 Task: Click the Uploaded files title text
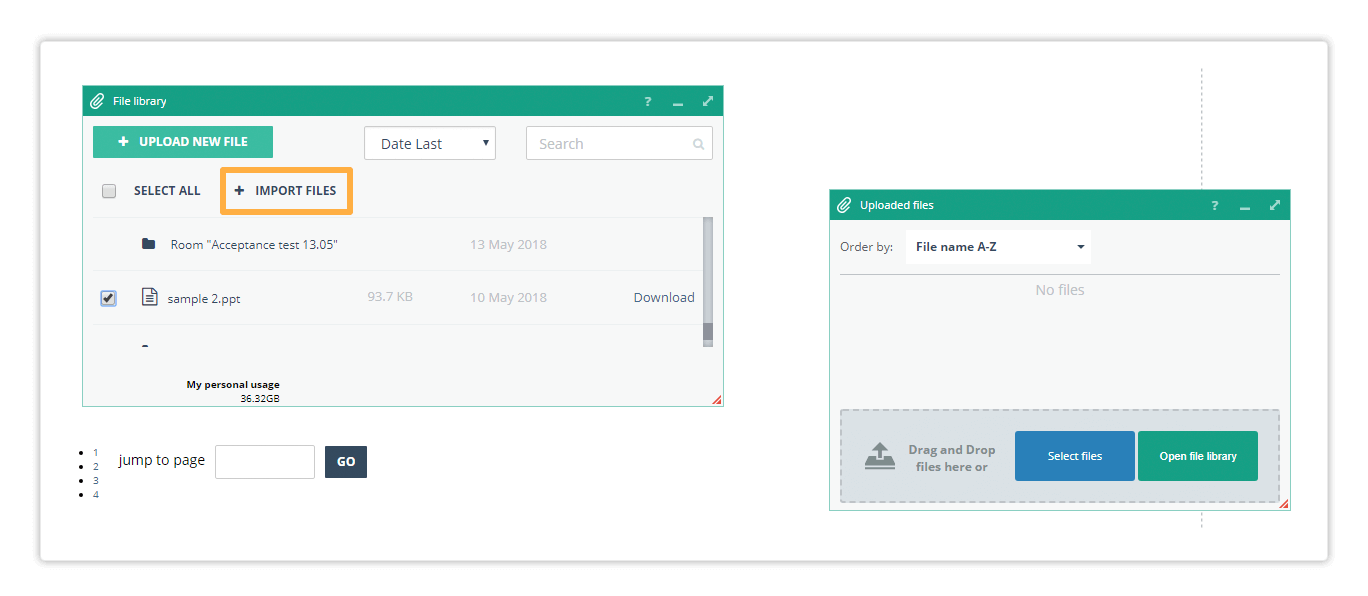pos(897,205)
